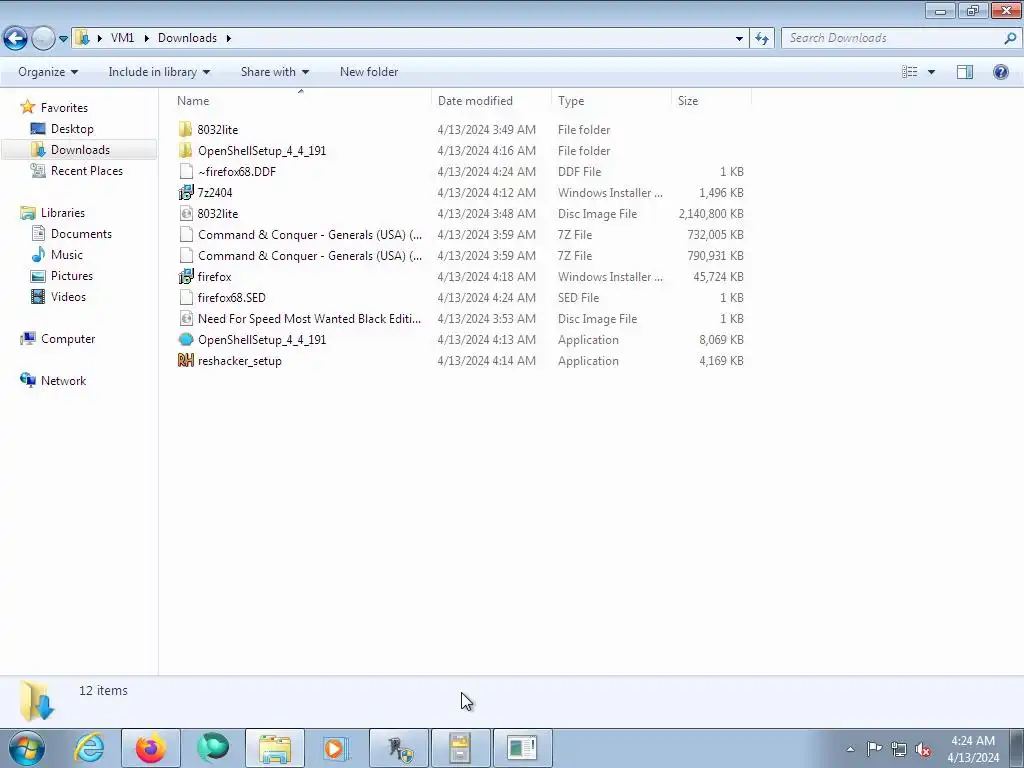The width and height of the screenshot is (1024, 768).
Task: Open the green panel taskbar icon
Action: pyautogui.click(x=522, y=748)
